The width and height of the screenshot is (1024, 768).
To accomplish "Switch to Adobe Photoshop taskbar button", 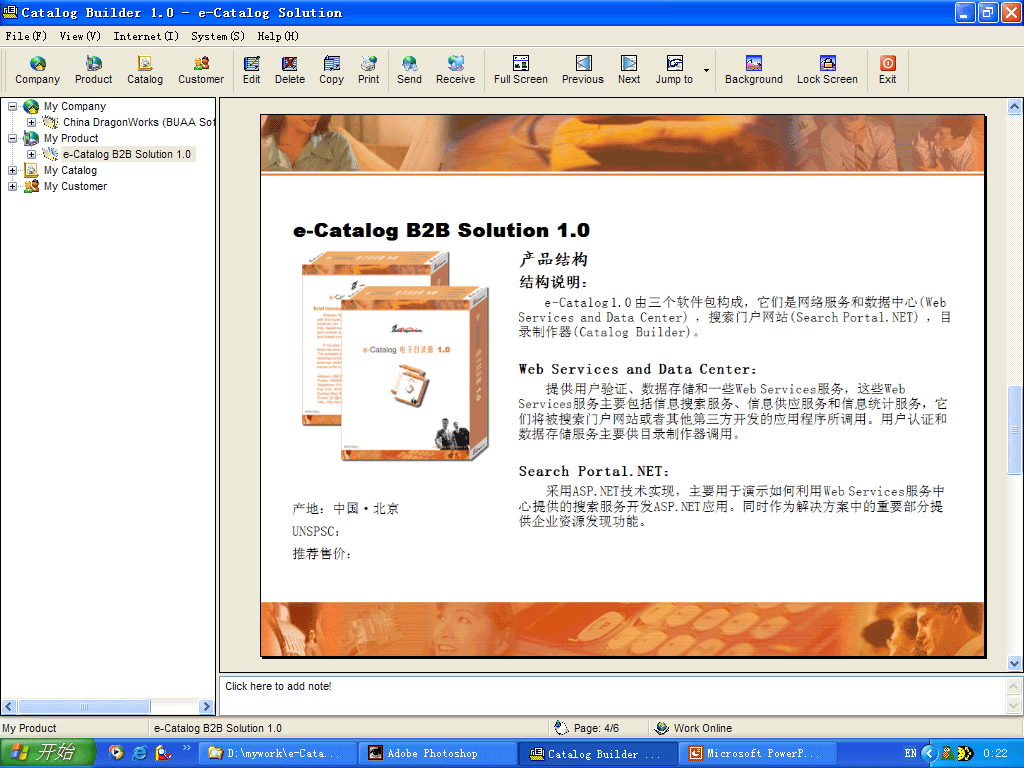I will [438, 753].
